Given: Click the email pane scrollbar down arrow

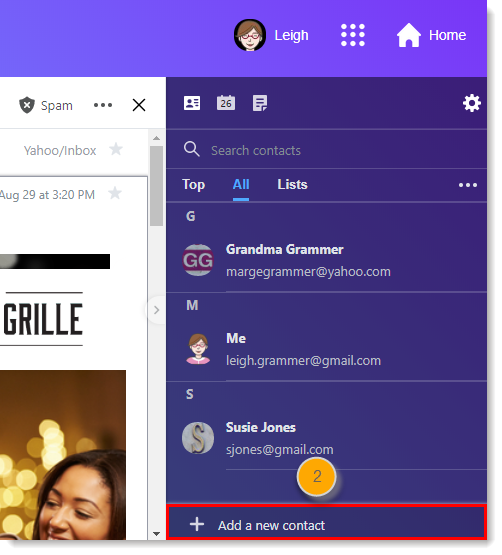Looking at the screenshot, I should (x=156, y=534).
